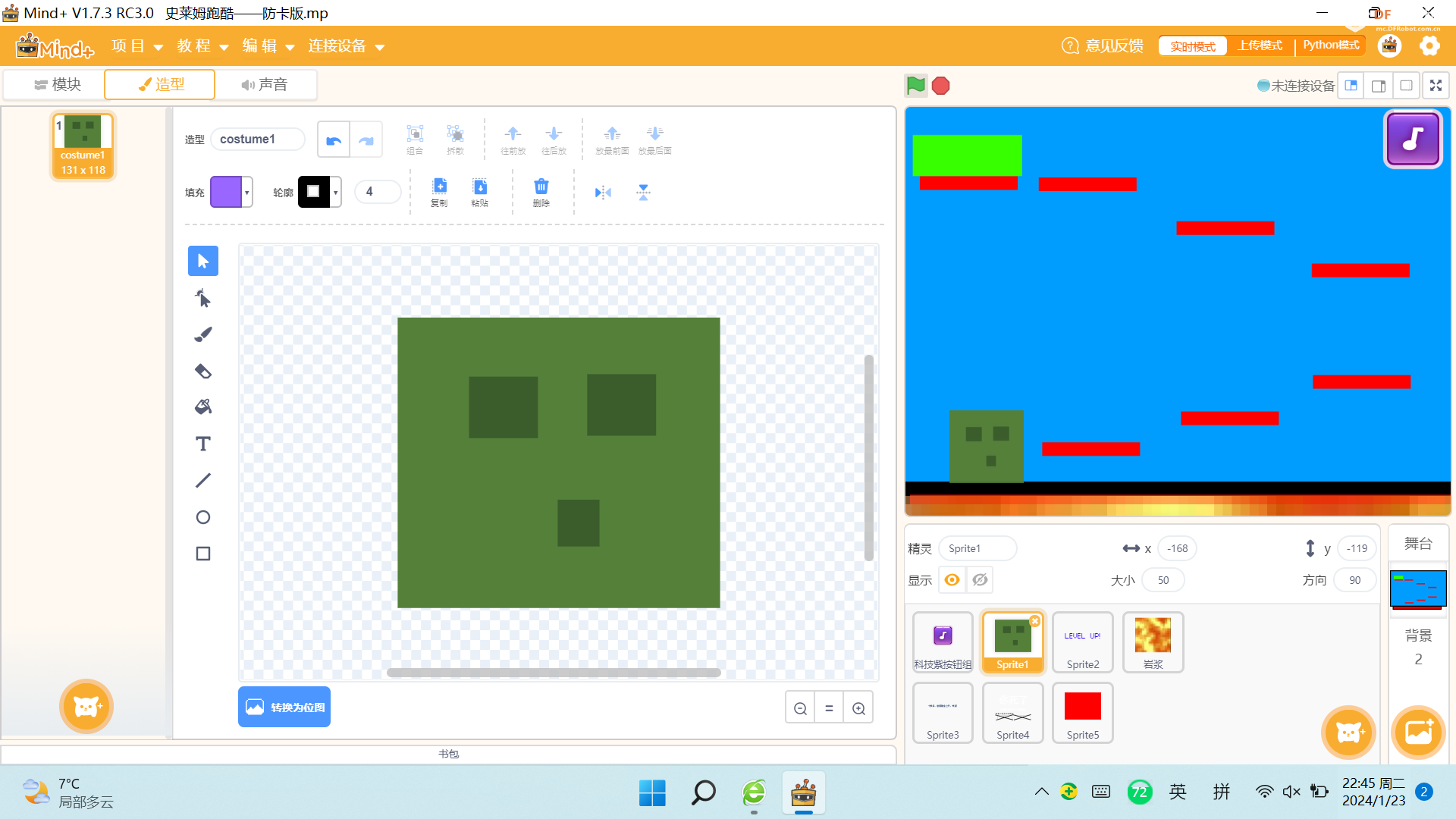Switch to 实时模式 mode
The width and height of the screenshot is (1456, 819).
pos(1193,46)
